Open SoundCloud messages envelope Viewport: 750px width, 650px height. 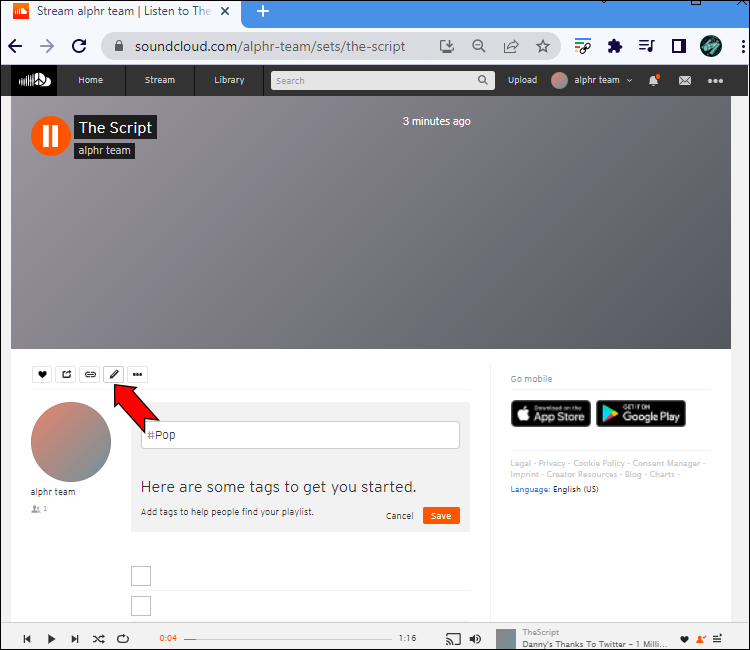tap(684, 80)
